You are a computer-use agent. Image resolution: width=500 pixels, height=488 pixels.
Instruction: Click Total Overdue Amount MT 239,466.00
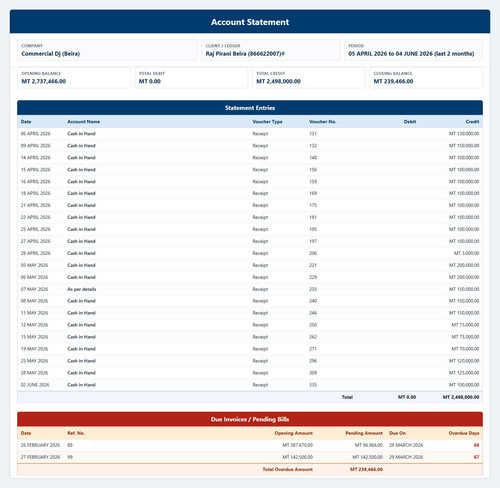[x=366, y=470]
